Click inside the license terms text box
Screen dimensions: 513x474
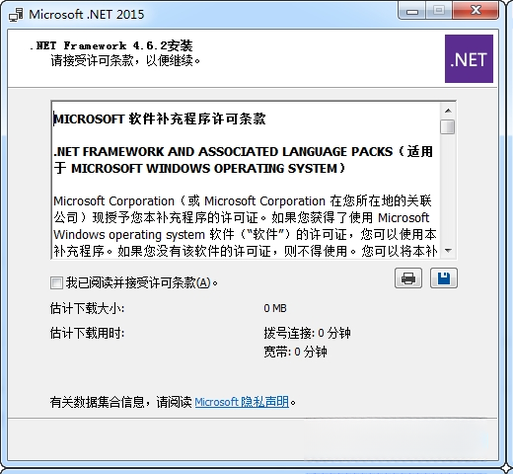[246, 180]
